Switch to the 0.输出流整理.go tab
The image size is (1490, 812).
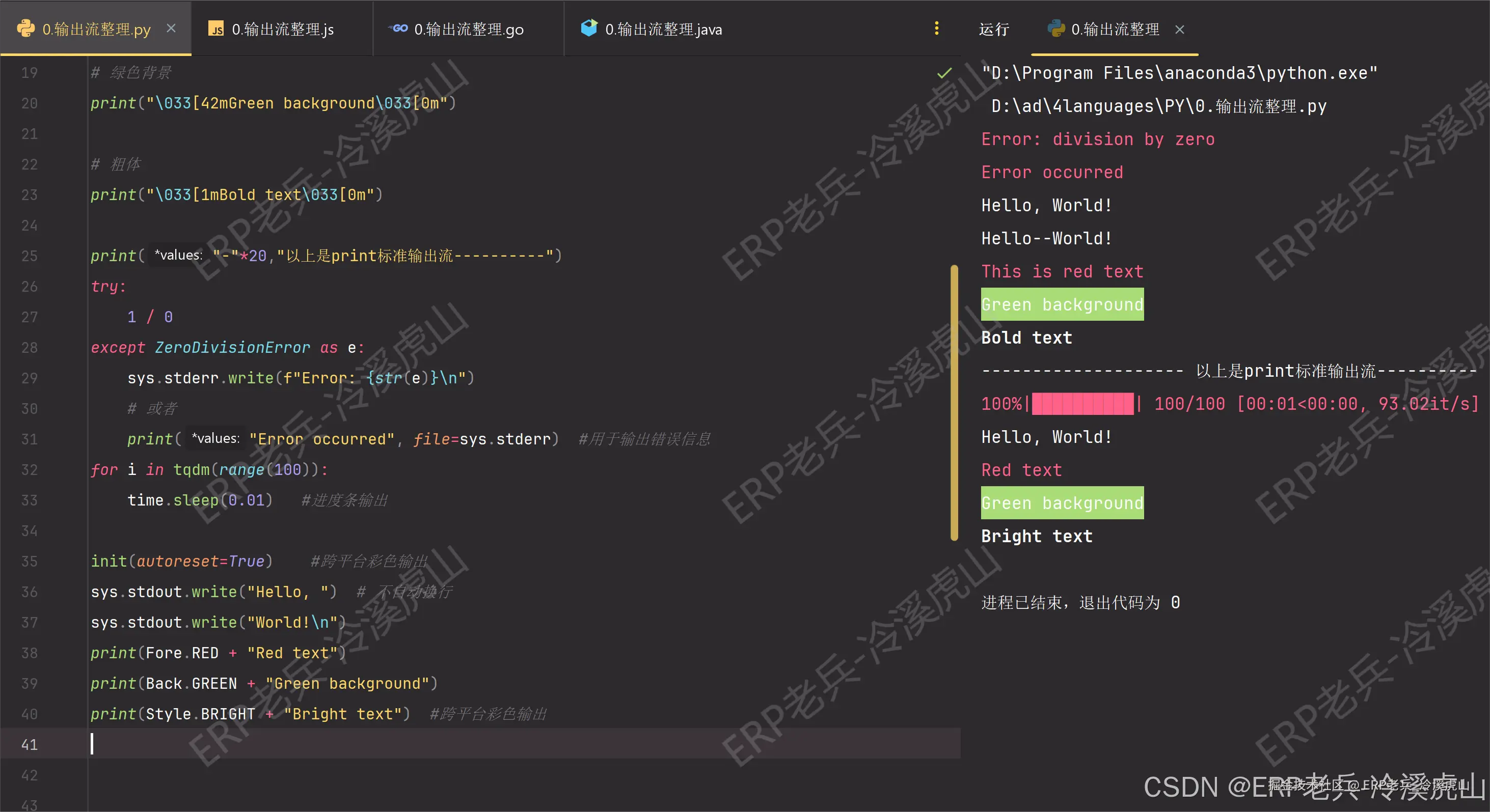[469, 30]
